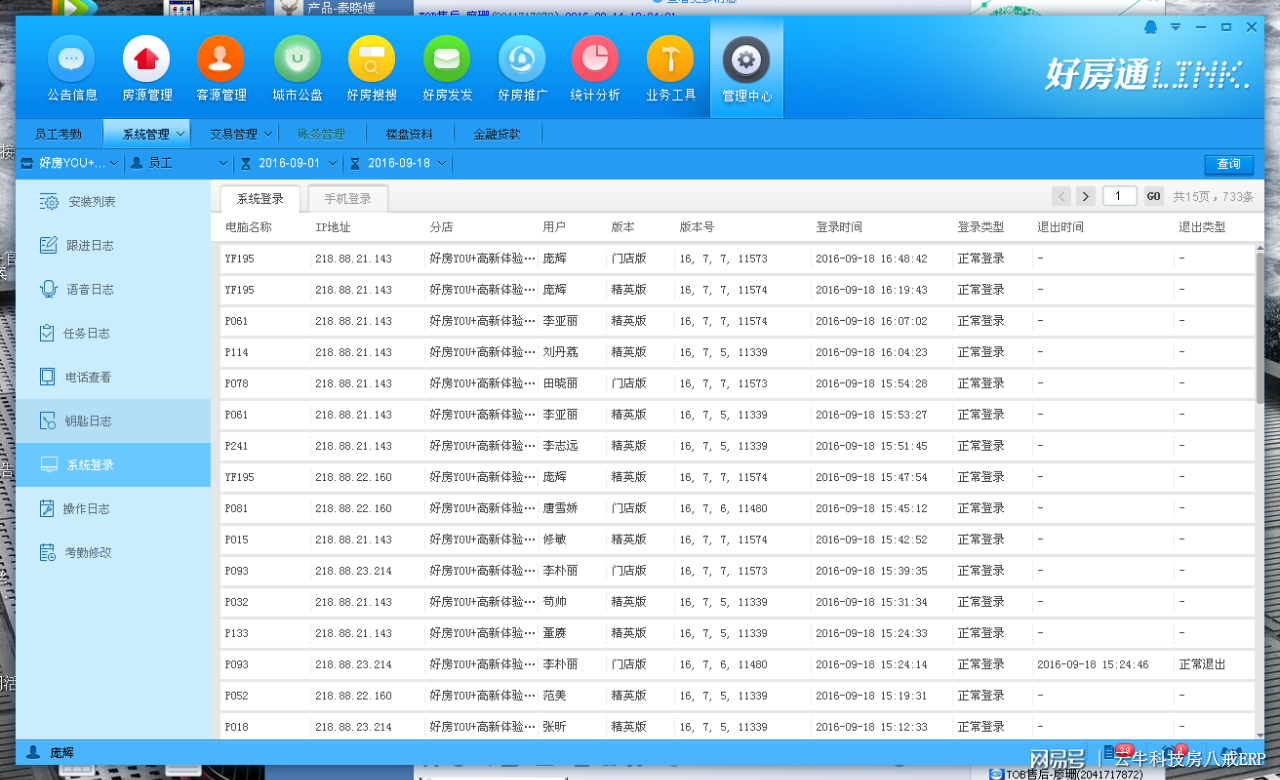Screen dimensions: 1280x780
Task: Open 好房推广 promotion icon
Action: [521, 67]
